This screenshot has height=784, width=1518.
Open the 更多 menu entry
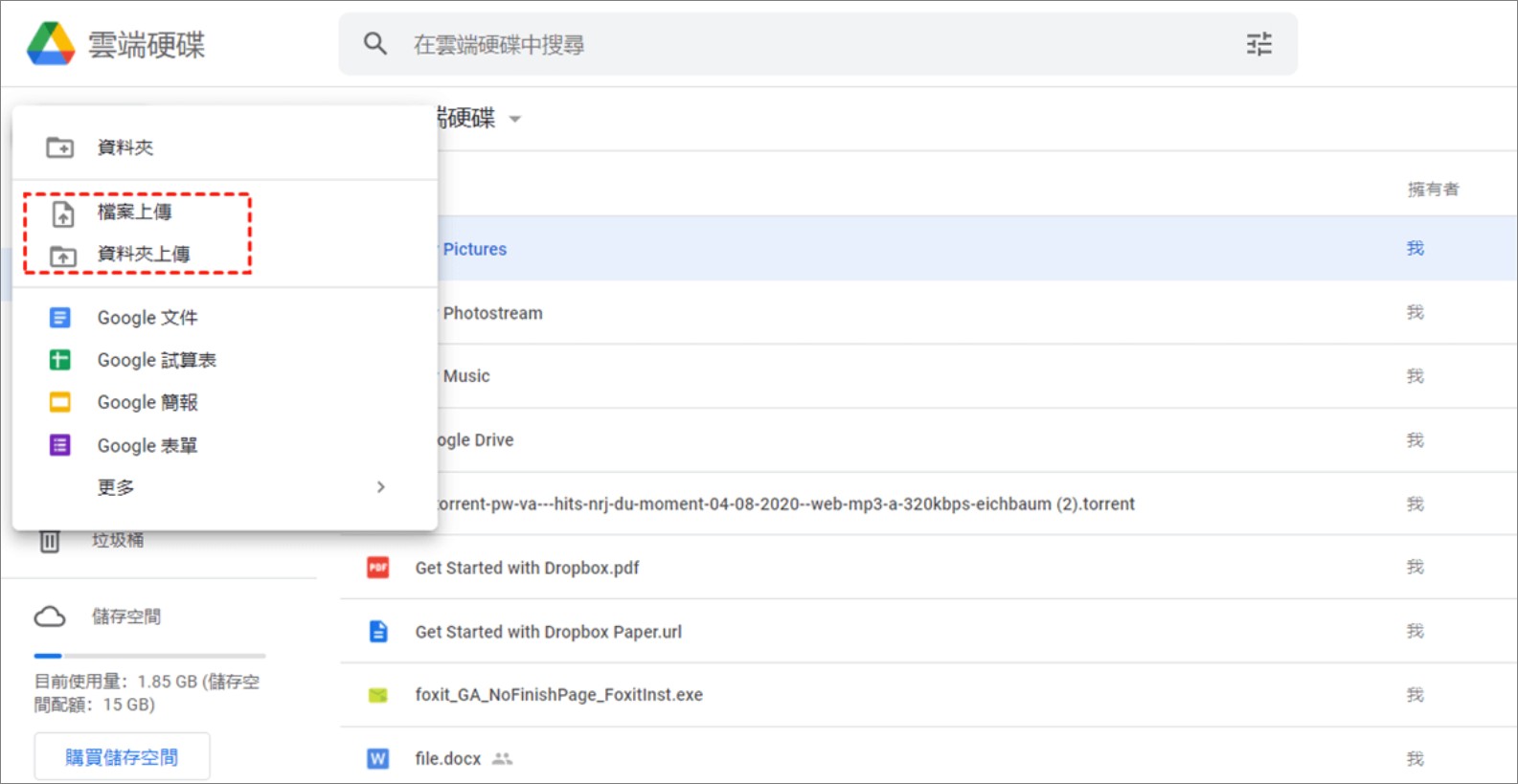[x=225, y=487]
